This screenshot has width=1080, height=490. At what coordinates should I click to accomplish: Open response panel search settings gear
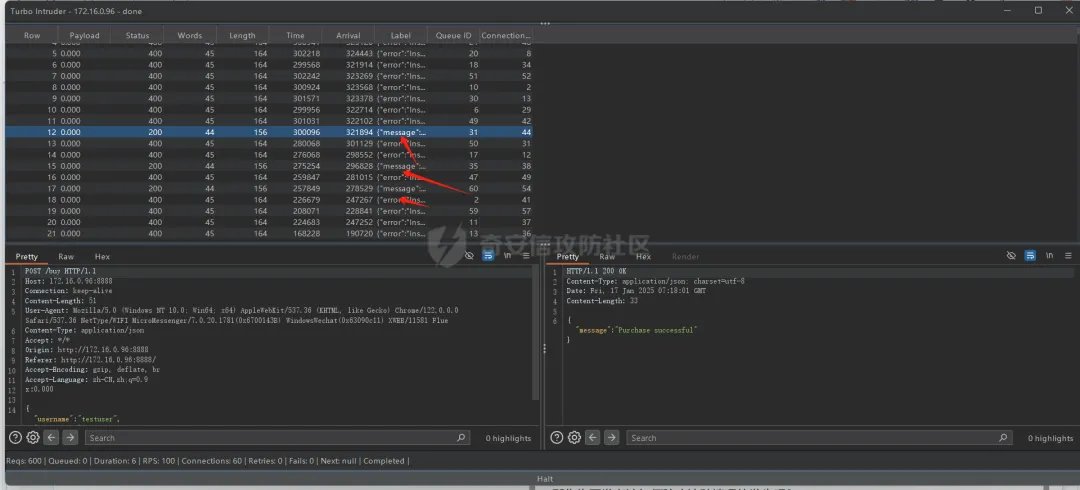574,438
